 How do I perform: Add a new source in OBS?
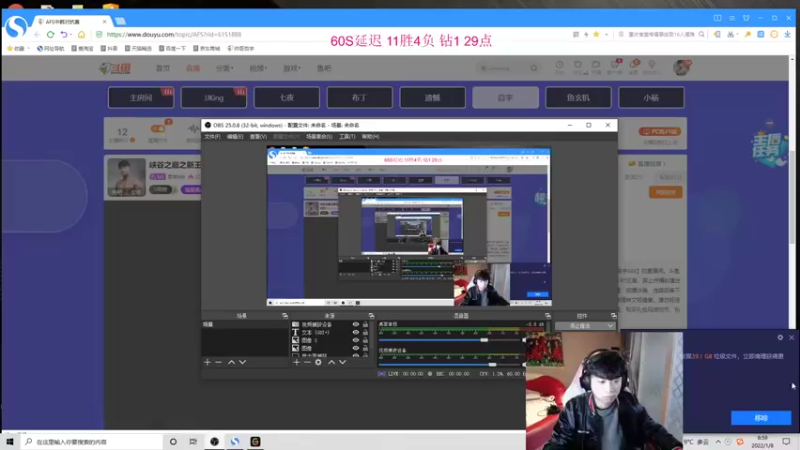pos(296,362)
